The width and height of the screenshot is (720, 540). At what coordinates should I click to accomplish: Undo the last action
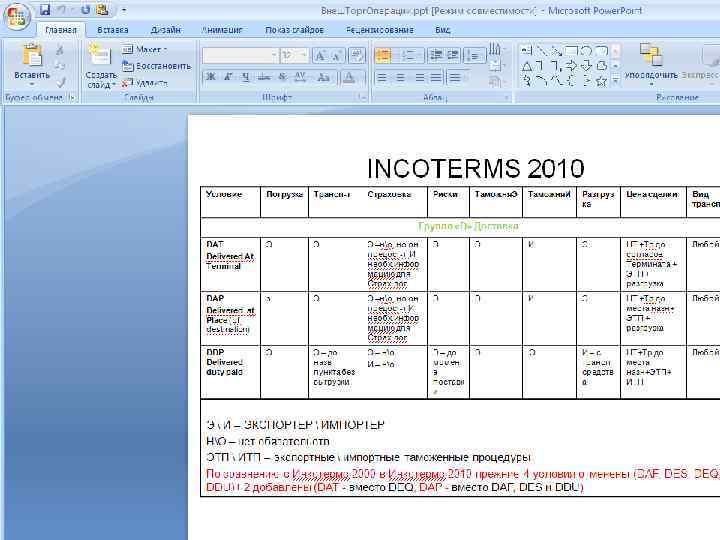pyautogui.click(x=62, y=10)
